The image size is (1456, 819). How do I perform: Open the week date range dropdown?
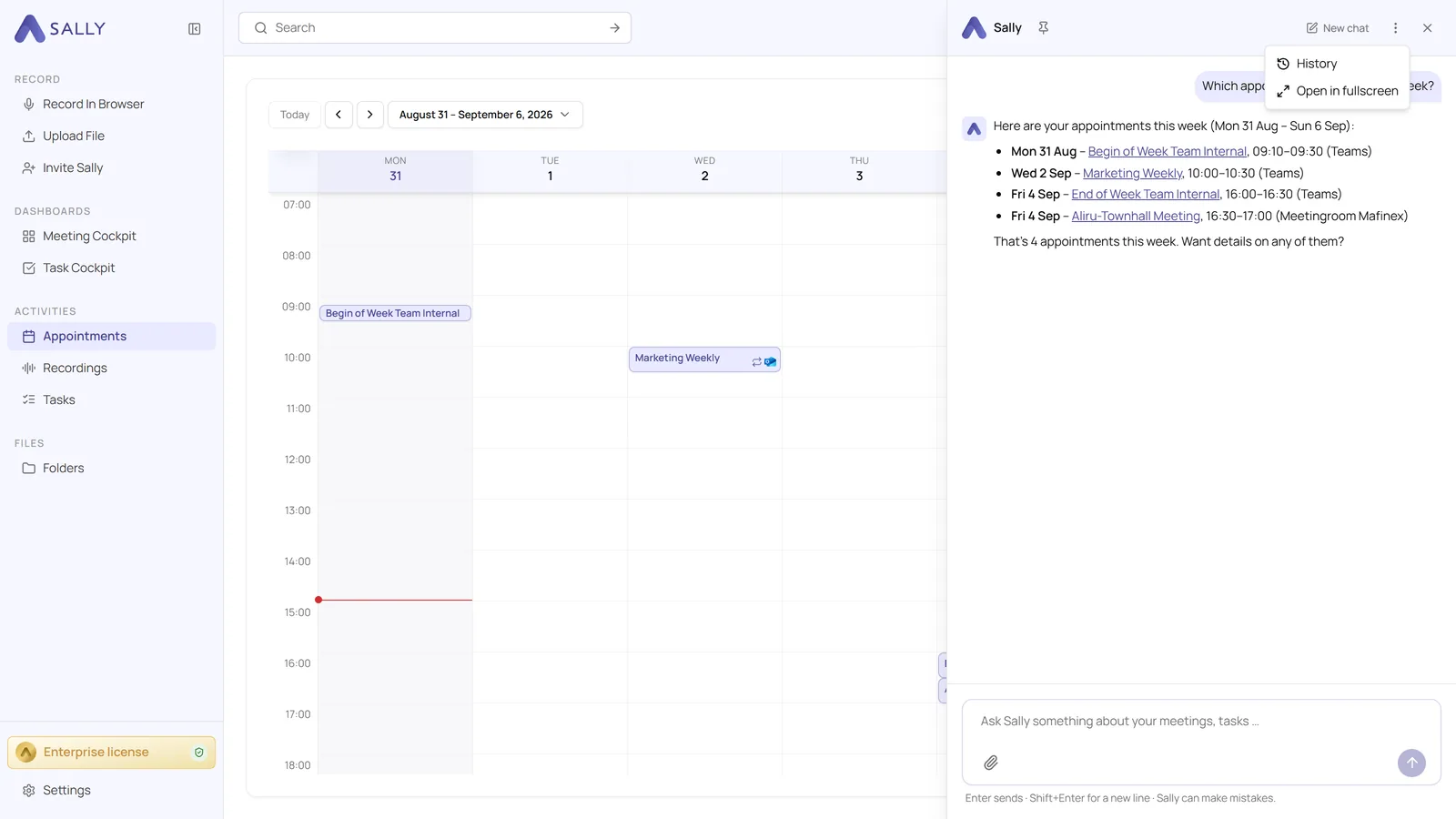tap(485, 115)
